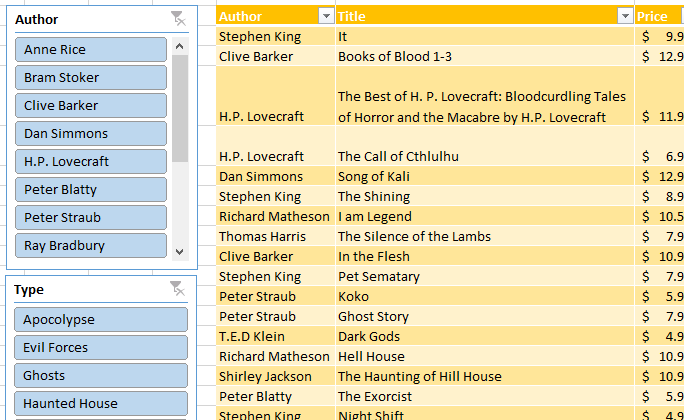Viewport: 684px width, 420px height.
Task: Toggle Clive Barker author filter
Action: click(x=91, y=106)
